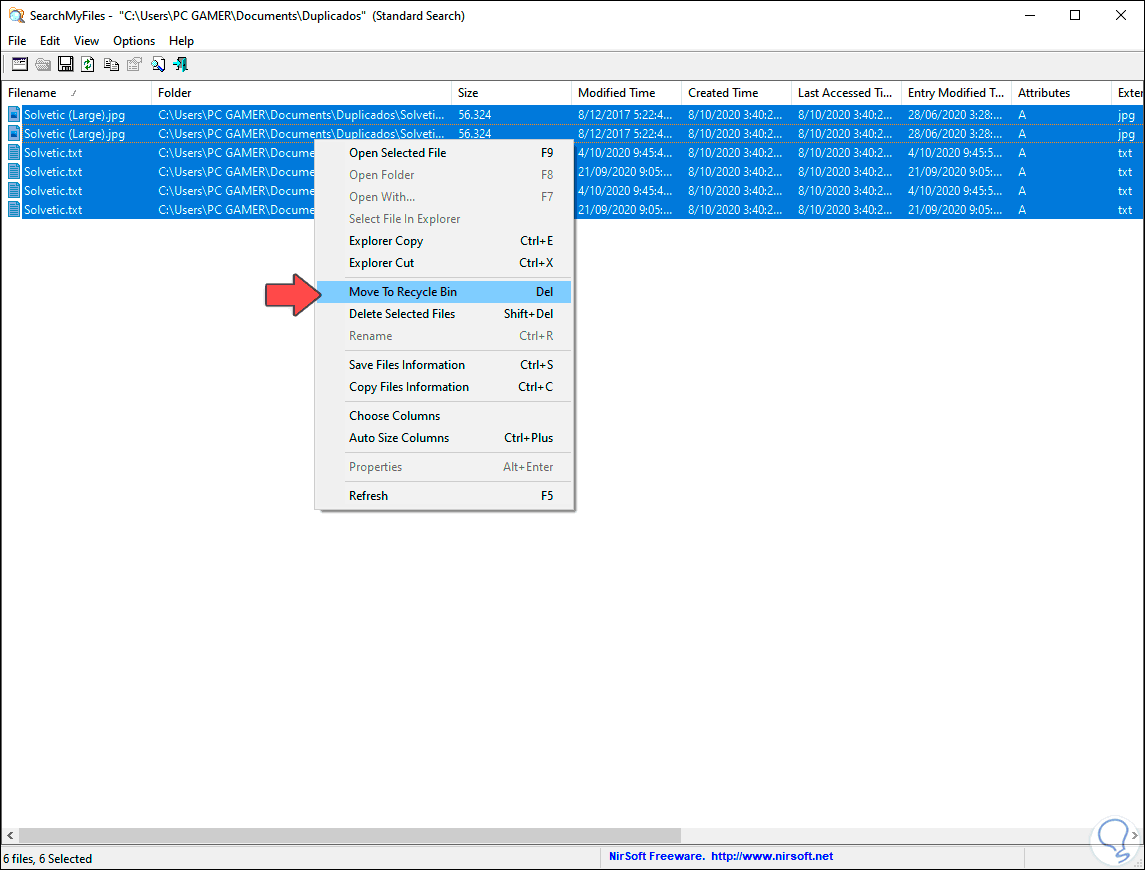Viewport: 1145px width, 870px height.
Task: Sort by the Size column header
Action: click(x=511, y=93)
